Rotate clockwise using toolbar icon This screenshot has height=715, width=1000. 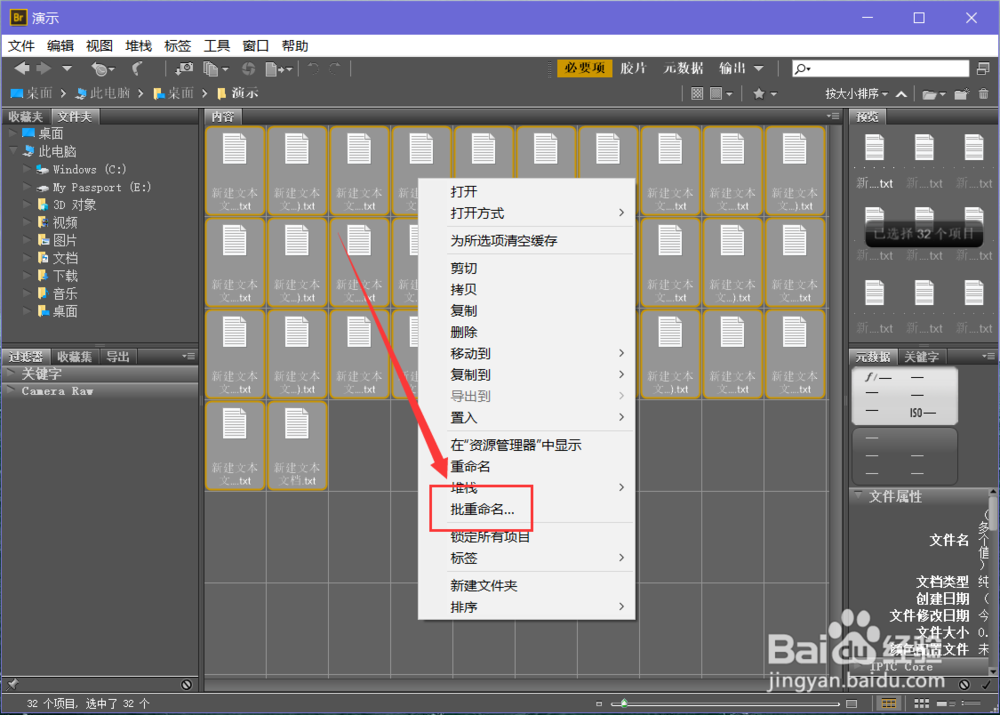pyautogui.click(x=335, y=68)
